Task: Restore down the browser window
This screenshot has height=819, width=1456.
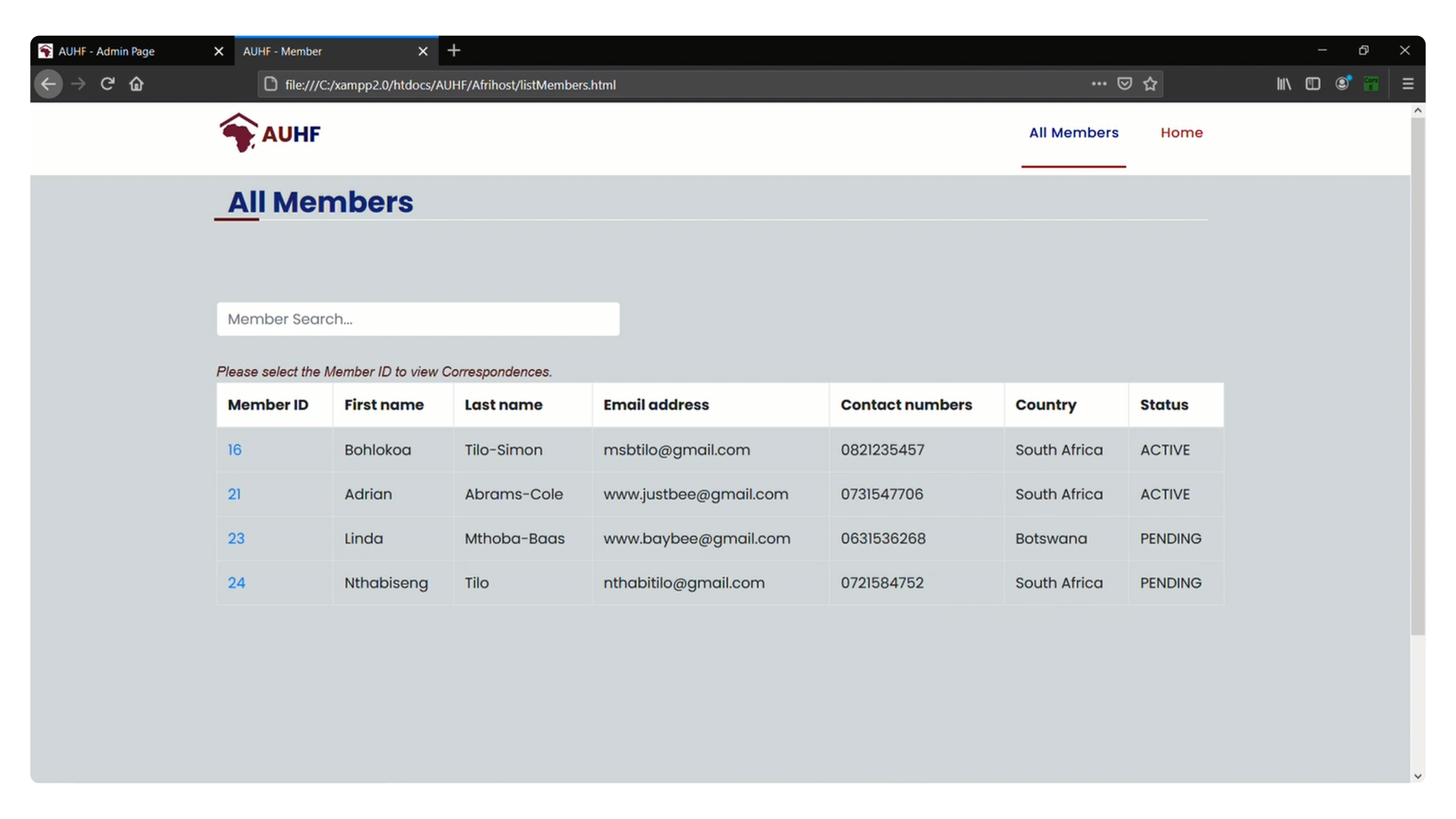Action: (x=1363, y=50)
